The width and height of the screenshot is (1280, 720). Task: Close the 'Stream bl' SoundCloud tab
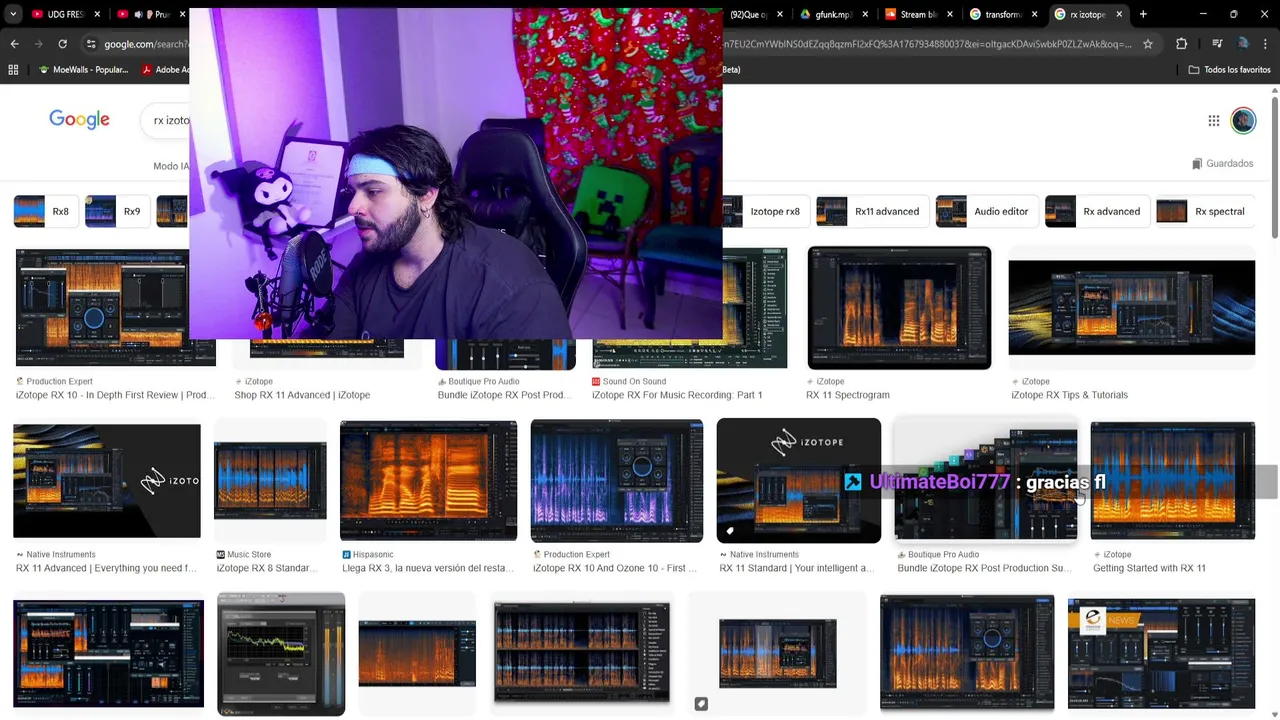point(950,14)
